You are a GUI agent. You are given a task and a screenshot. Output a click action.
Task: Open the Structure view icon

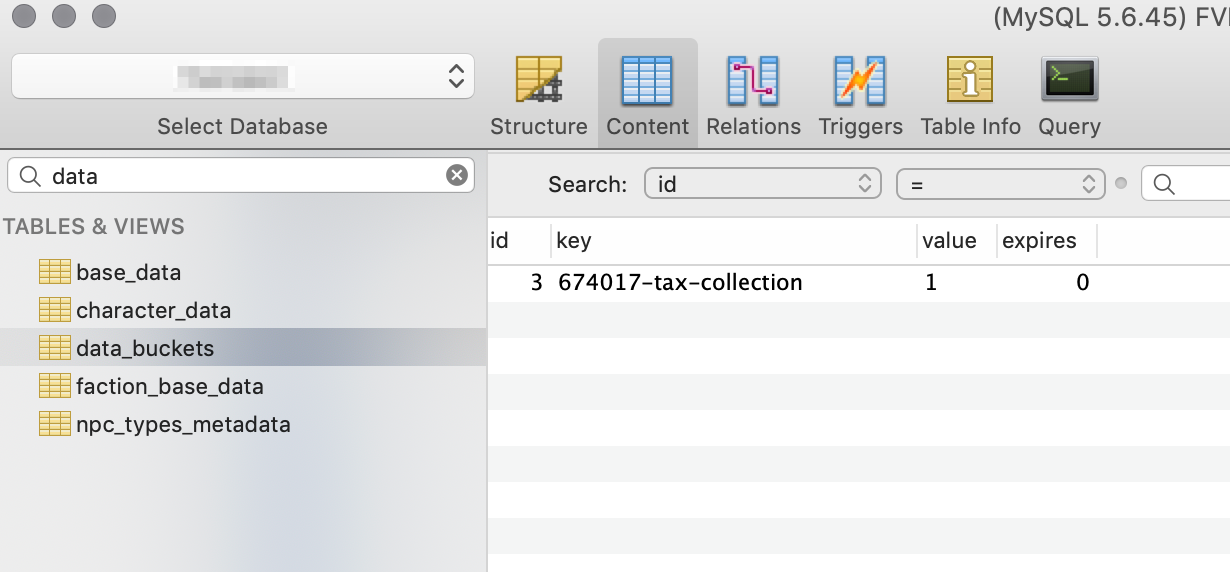pyautogui.click(x=538, y=82)
